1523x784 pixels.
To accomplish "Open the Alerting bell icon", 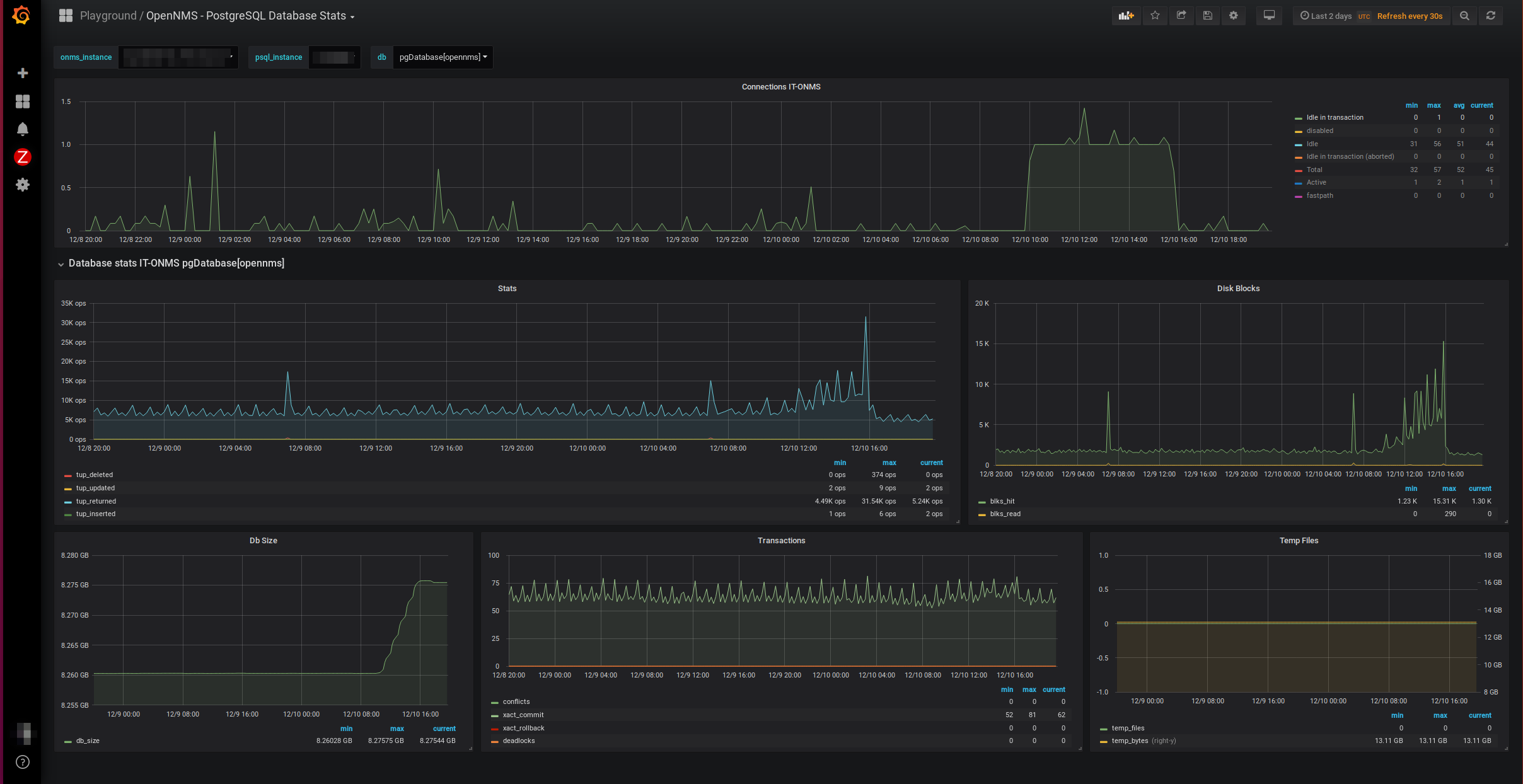I will click(23, 129).
